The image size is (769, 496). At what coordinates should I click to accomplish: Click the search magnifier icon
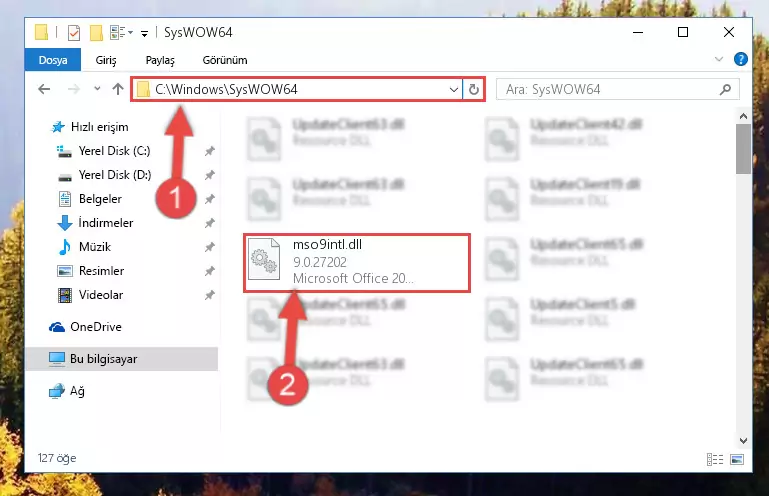click(725, 89)
